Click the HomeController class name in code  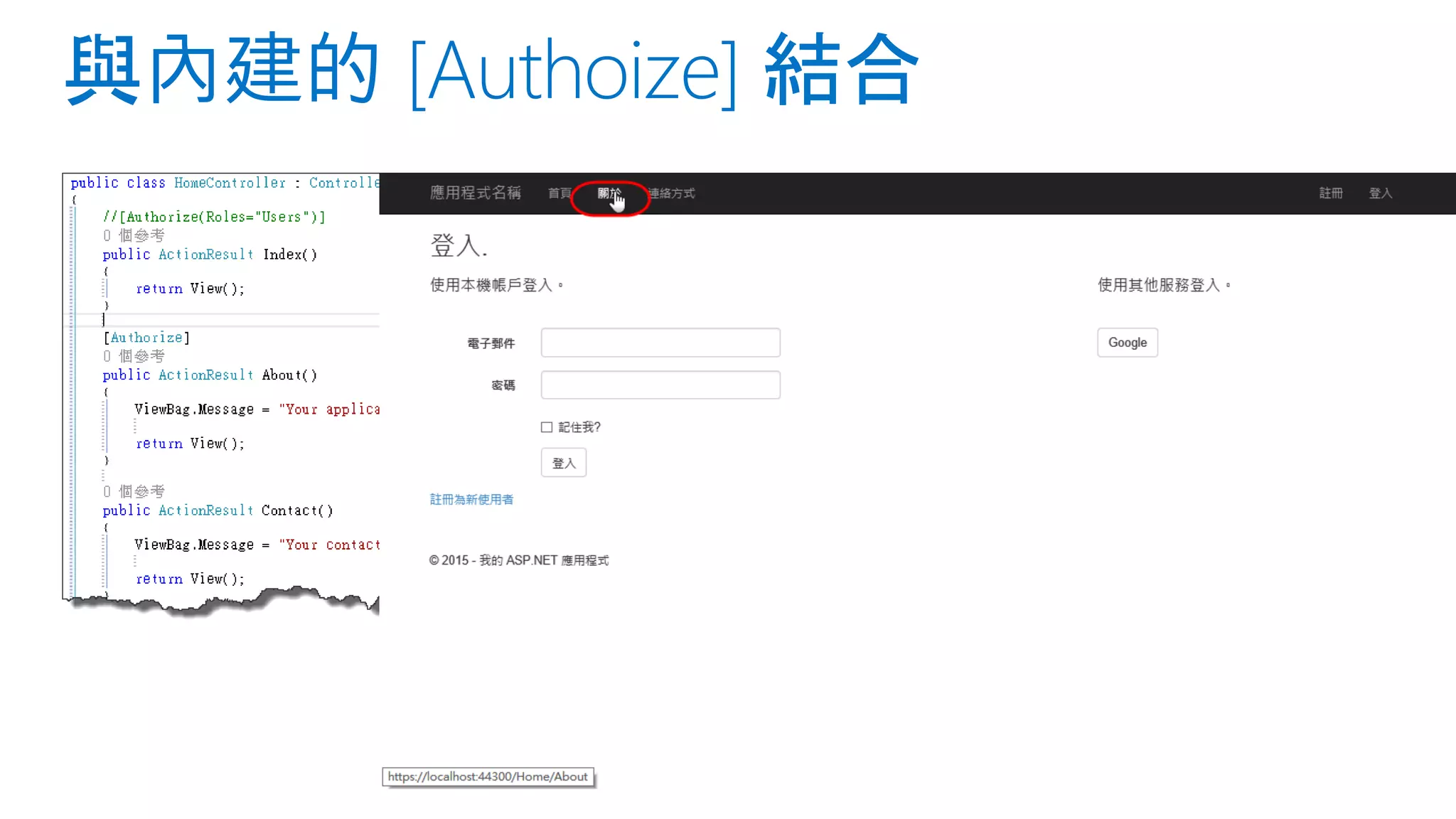click(x=230, y=183)
